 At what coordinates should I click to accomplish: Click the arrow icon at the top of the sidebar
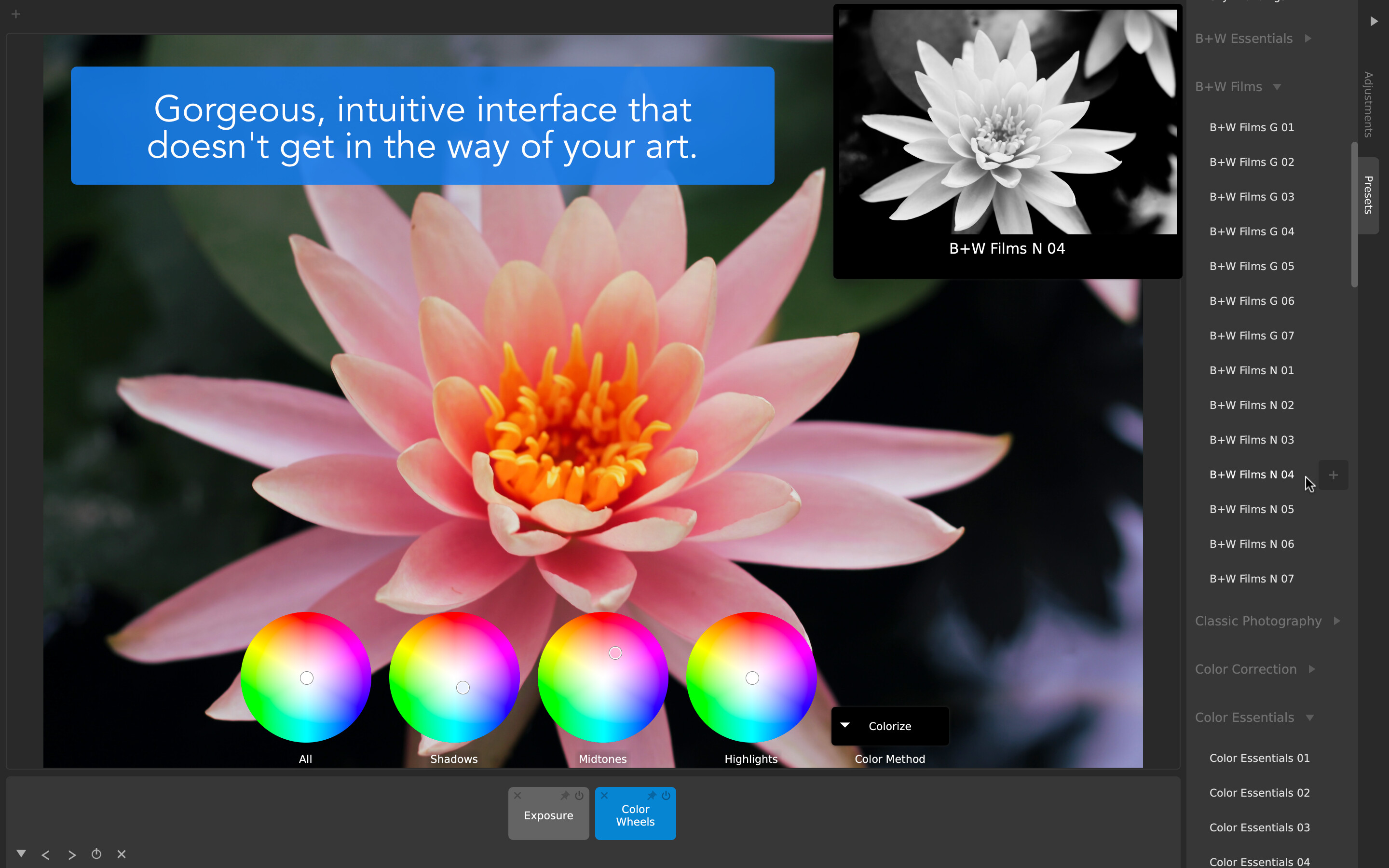1373,21
